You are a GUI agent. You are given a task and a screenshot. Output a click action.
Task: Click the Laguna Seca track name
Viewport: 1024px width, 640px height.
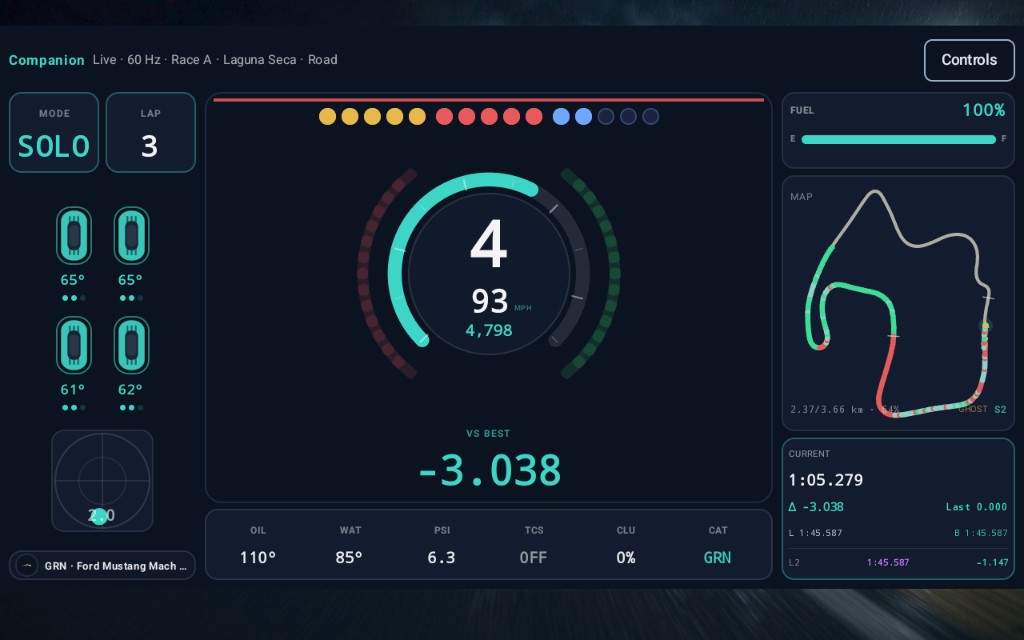pos(259,59)
